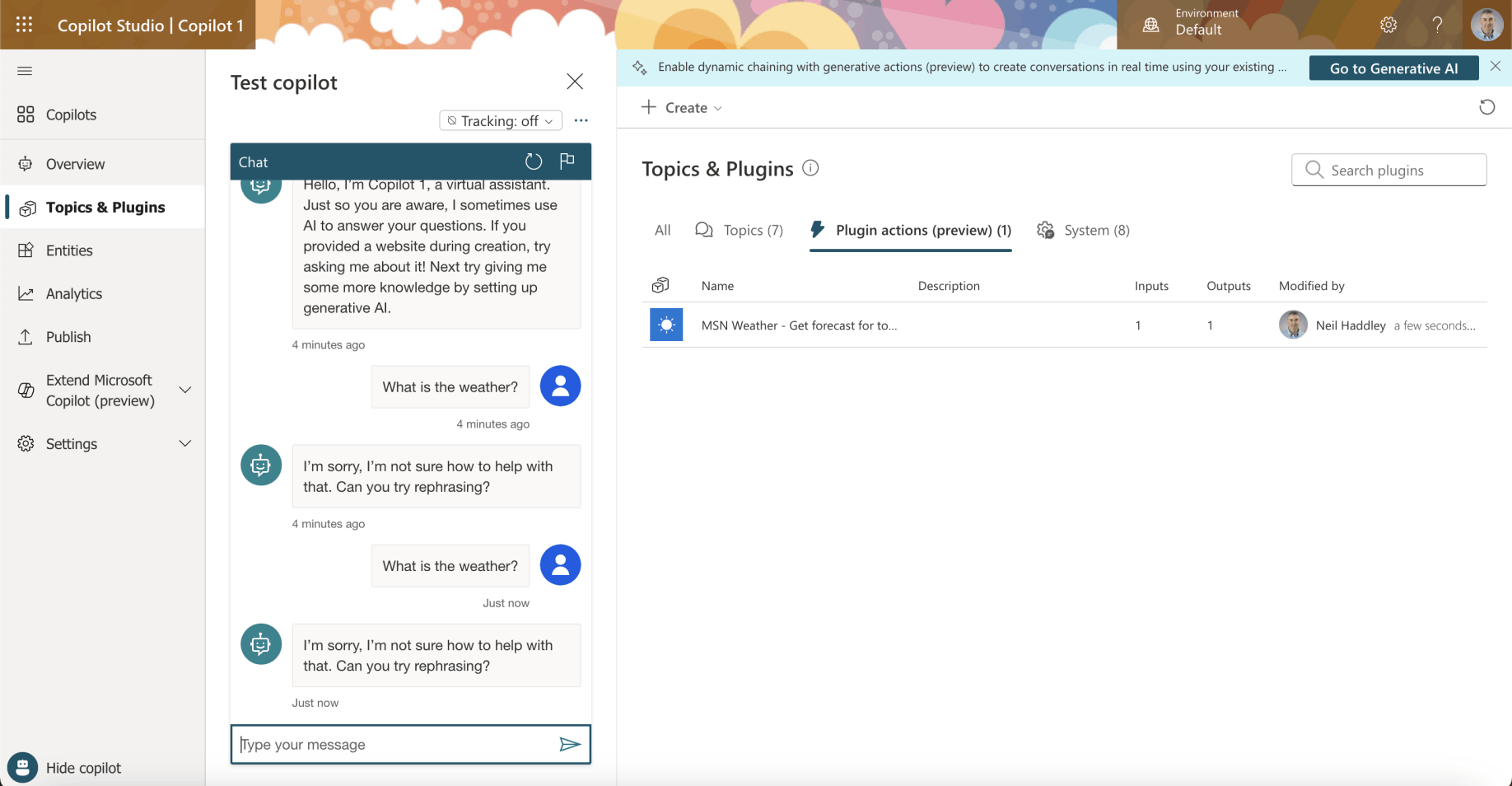Click Go to Generative AI button
1512x786 pixels.
(x=1393, y=68)
